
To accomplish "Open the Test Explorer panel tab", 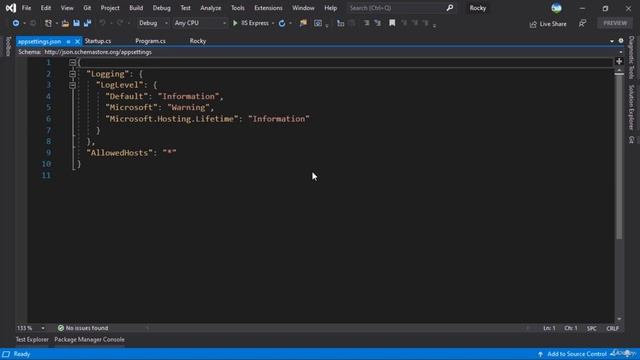I will point(32,340).
